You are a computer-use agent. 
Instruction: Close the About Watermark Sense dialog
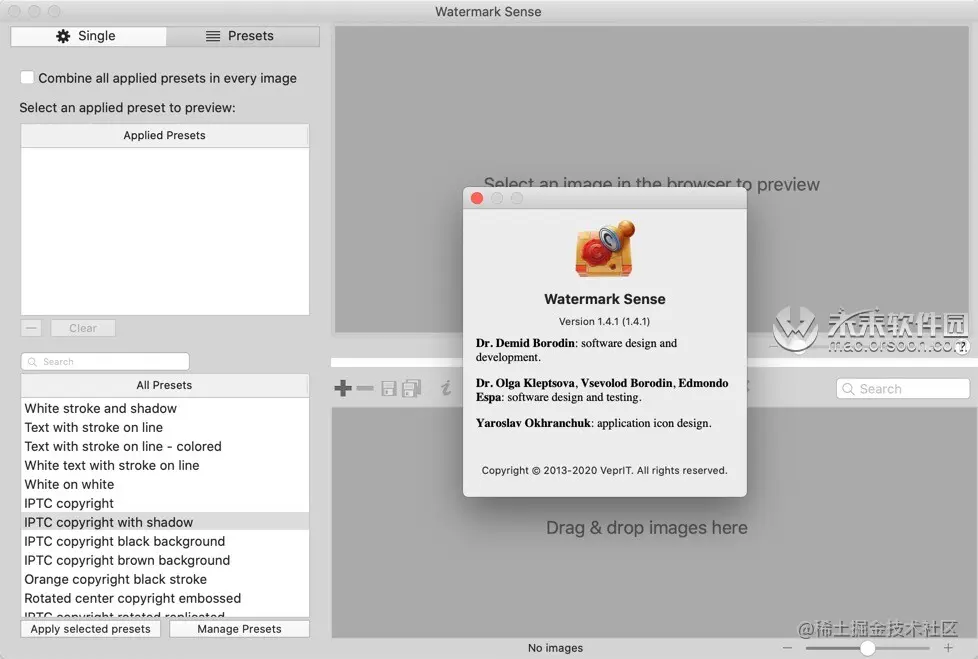click(477, 198)
